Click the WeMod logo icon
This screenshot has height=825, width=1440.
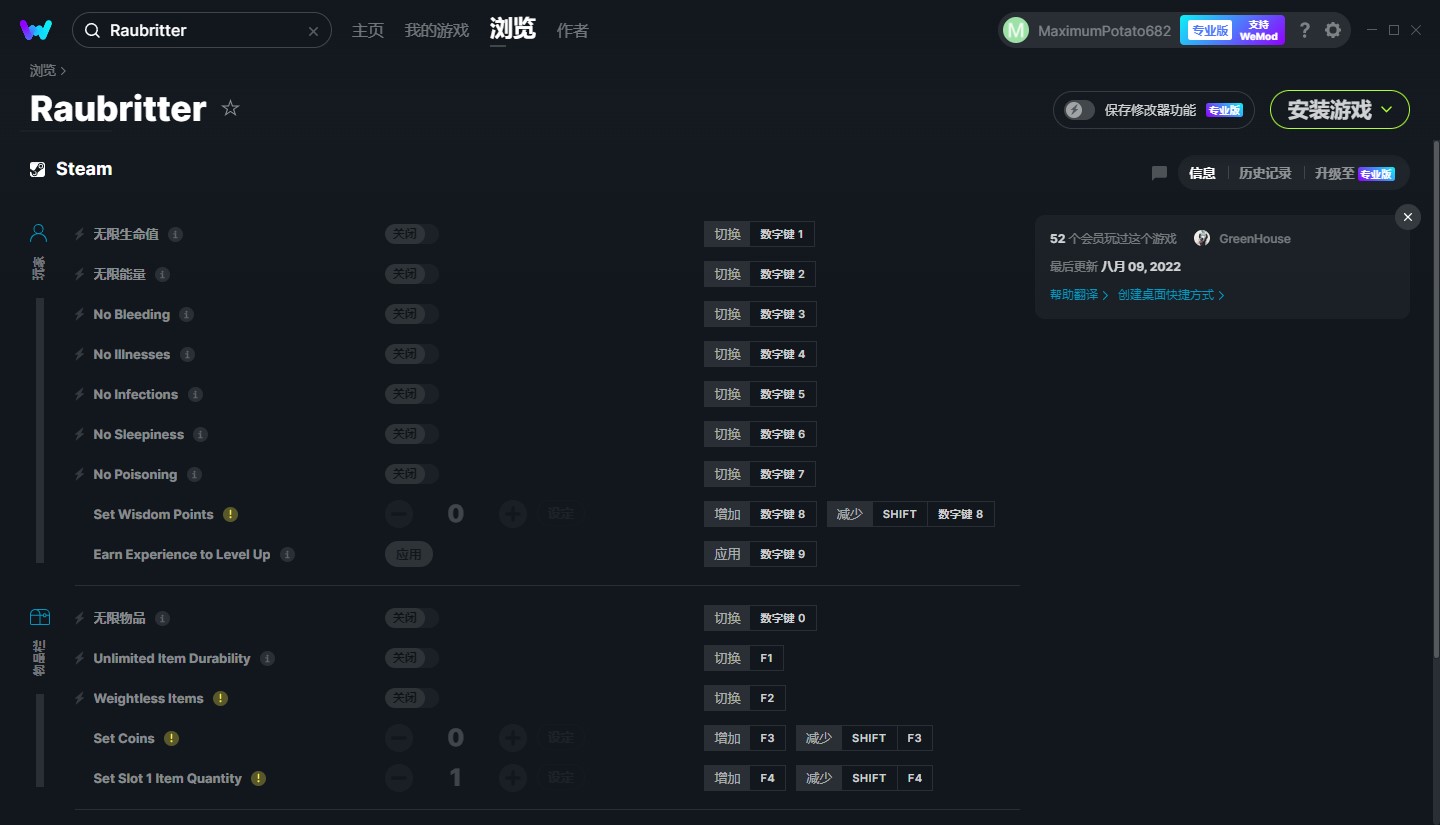point(36,30)
